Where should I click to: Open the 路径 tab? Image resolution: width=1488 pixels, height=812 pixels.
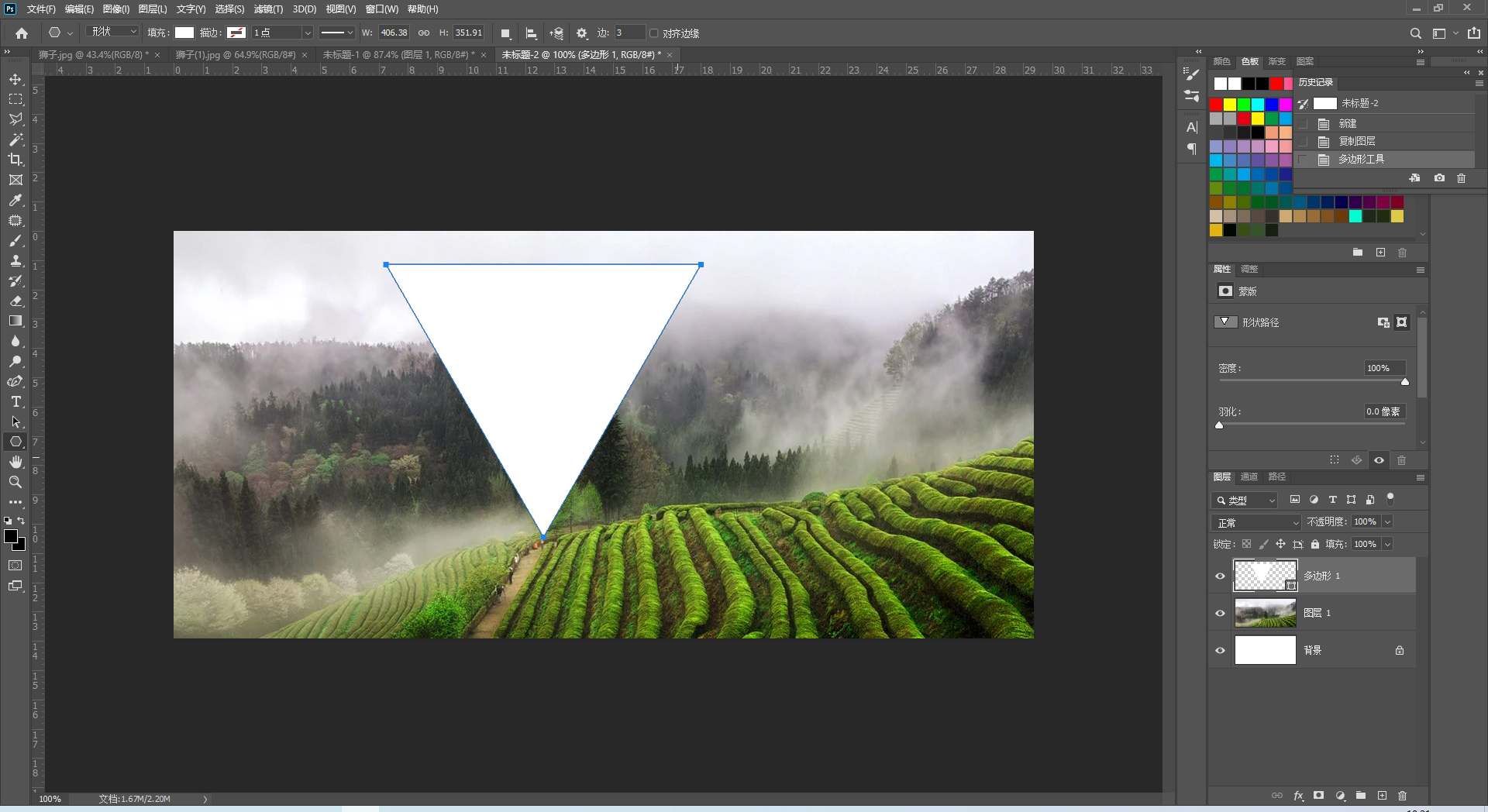click(x=1276, y=477)
